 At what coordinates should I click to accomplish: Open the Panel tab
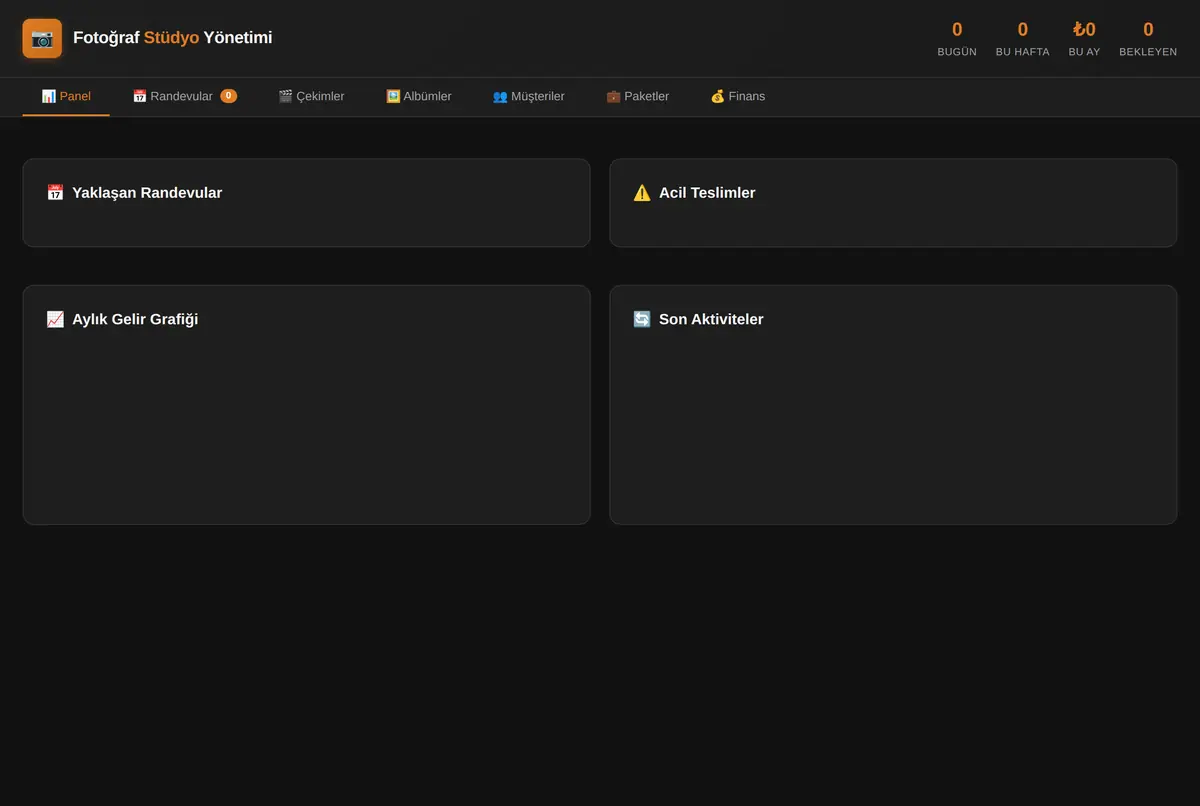pos(66,96)
